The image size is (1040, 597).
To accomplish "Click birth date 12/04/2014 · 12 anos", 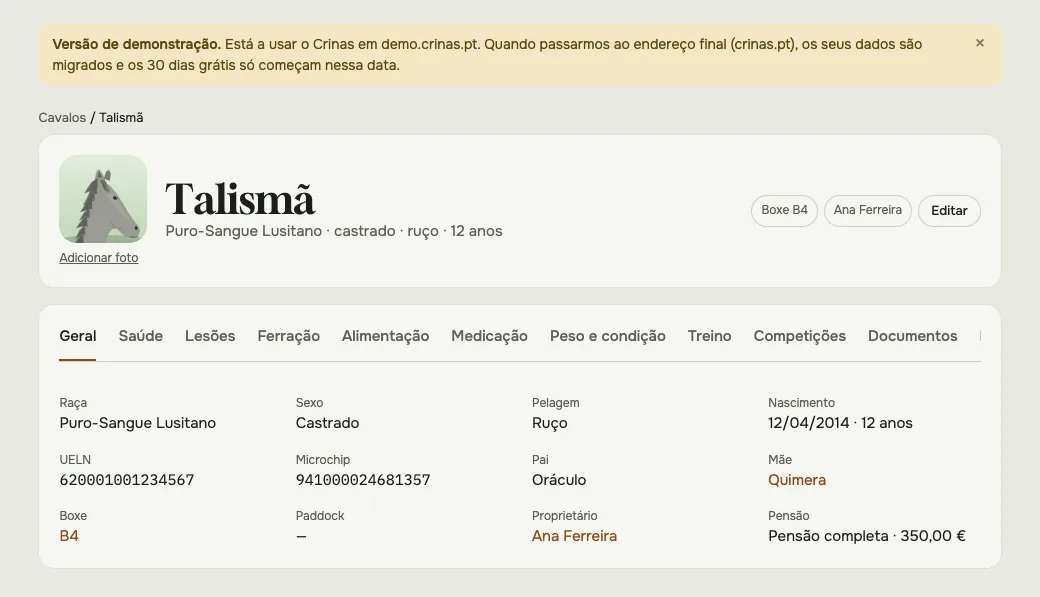I will tap(840, 423).
